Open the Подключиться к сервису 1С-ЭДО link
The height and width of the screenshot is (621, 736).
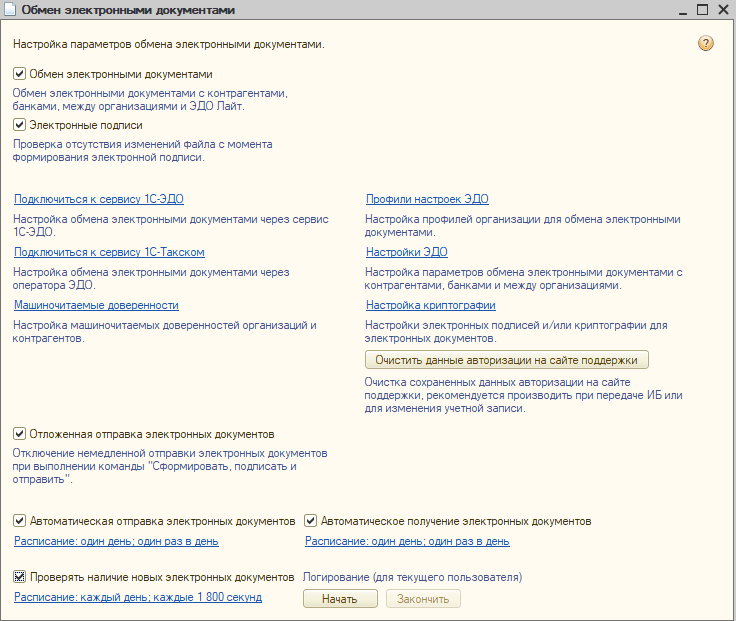(x=99, y=199)
